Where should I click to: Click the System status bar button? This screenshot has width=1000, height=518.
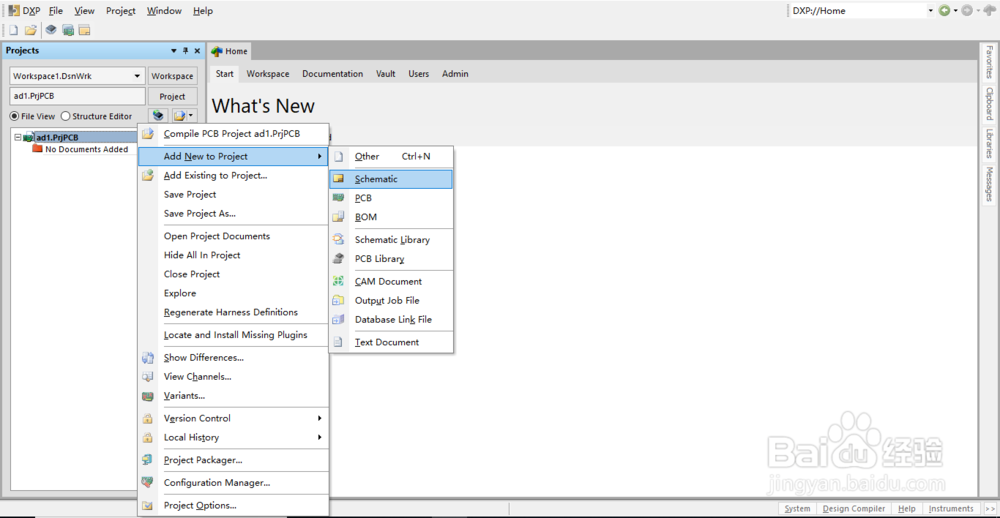pyautogui.click(x=797, y=508)
